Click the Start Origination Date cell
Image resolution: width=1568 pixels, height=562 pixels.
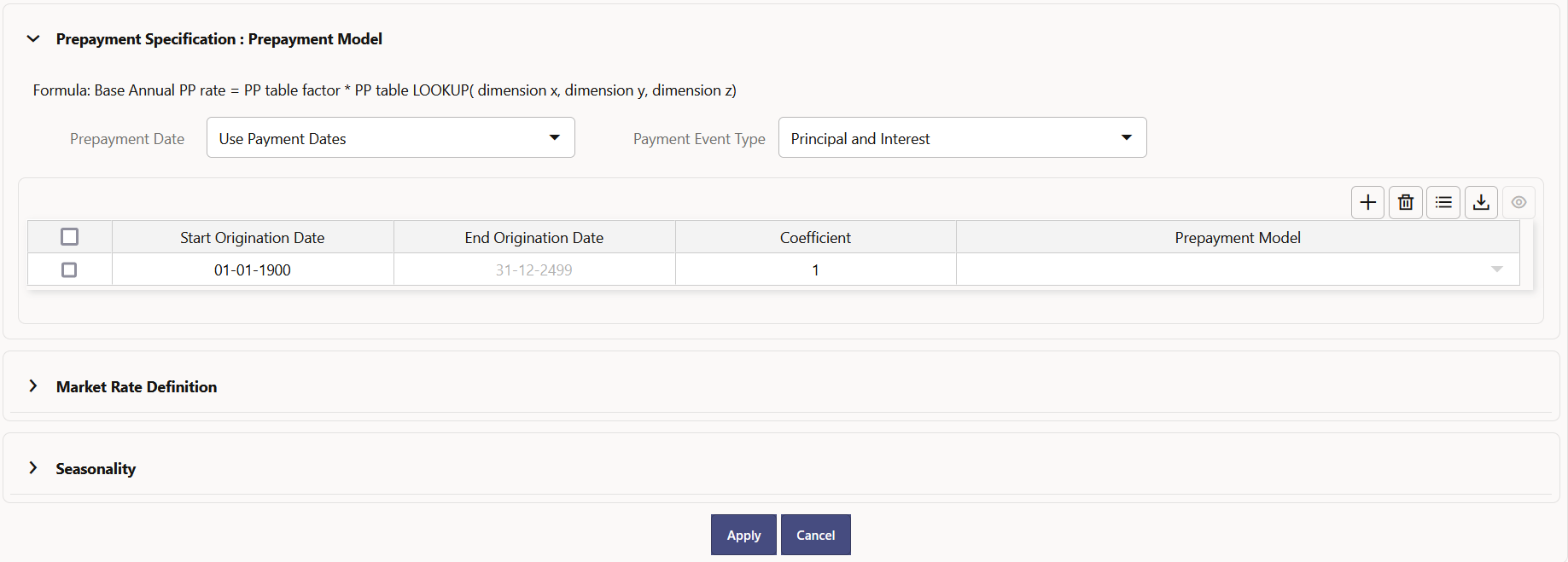coord(252,269)
